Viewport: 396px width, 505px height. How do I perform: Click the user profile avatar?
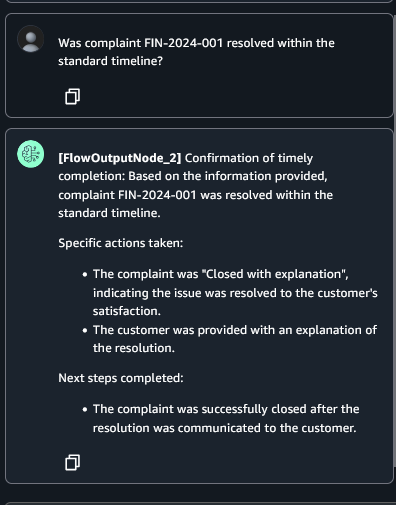tap(31, 39)
